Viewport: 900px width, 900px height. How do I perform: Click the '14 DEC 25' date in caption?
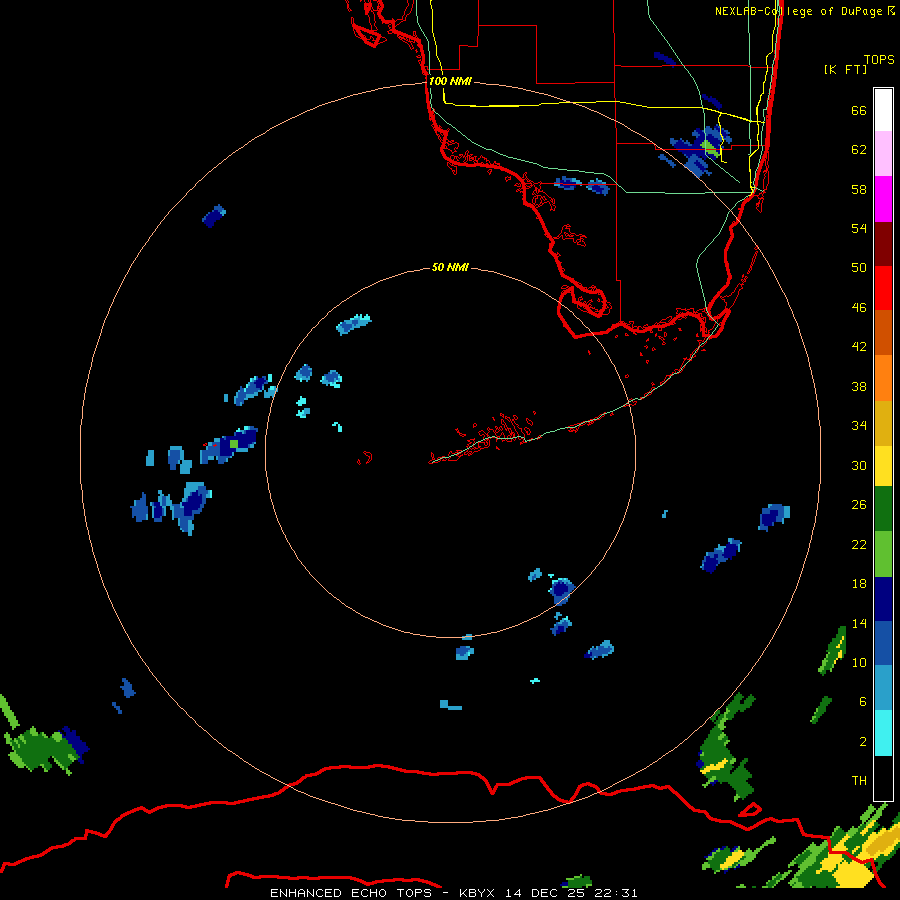pos(545,893)
